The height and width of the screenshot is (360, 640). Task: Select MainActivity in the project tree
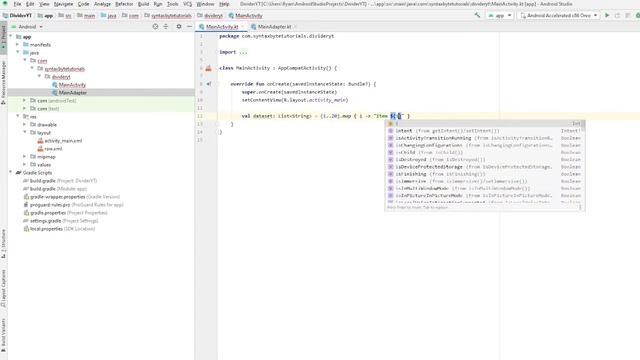[72, 85]
